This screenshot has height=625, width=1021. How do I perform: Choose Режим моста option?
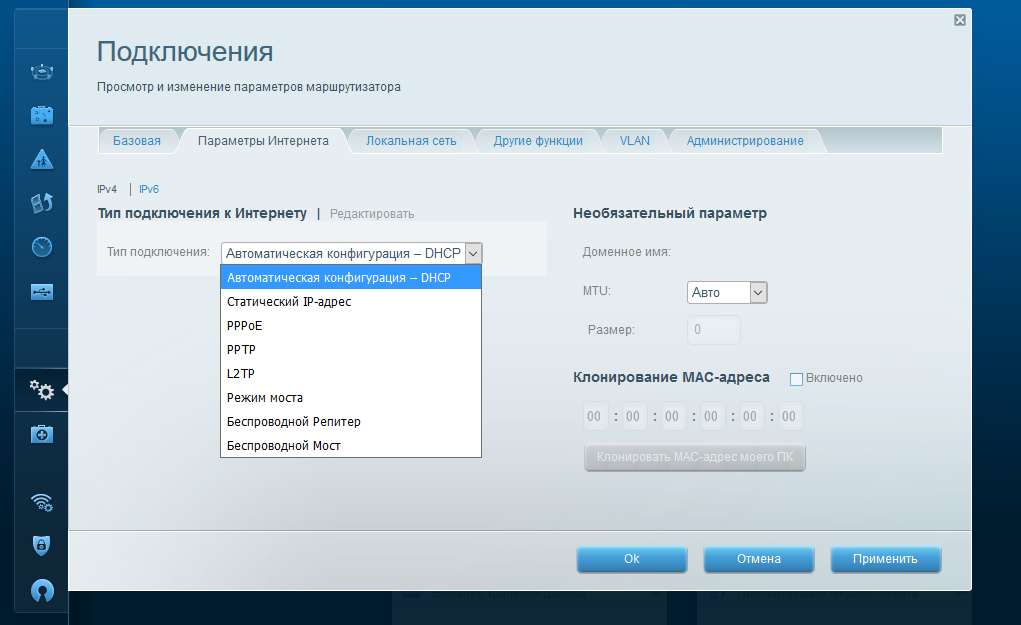pyautogui.click(x=351, y=398)
